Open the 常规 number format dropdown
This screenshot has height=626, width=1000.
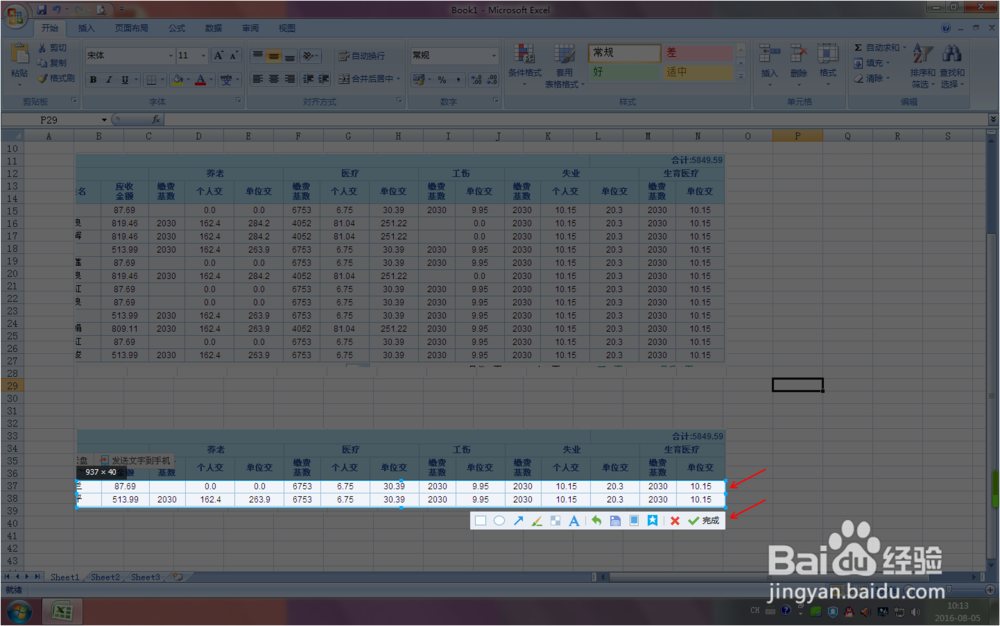click(494, 55)
